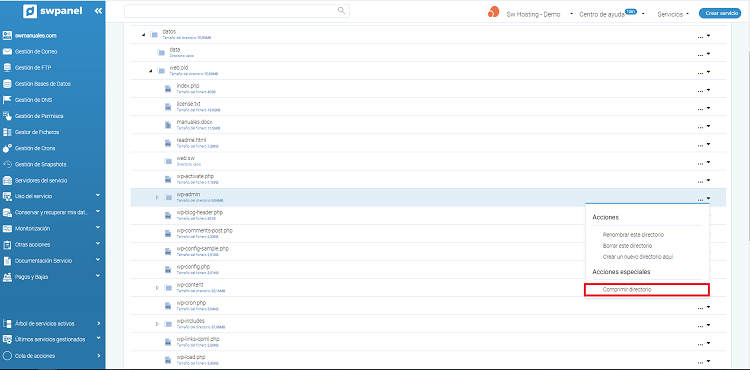Click the Otras acciones icon
The height and width of the screenshot is (370, 750).
tap(7, 244)
